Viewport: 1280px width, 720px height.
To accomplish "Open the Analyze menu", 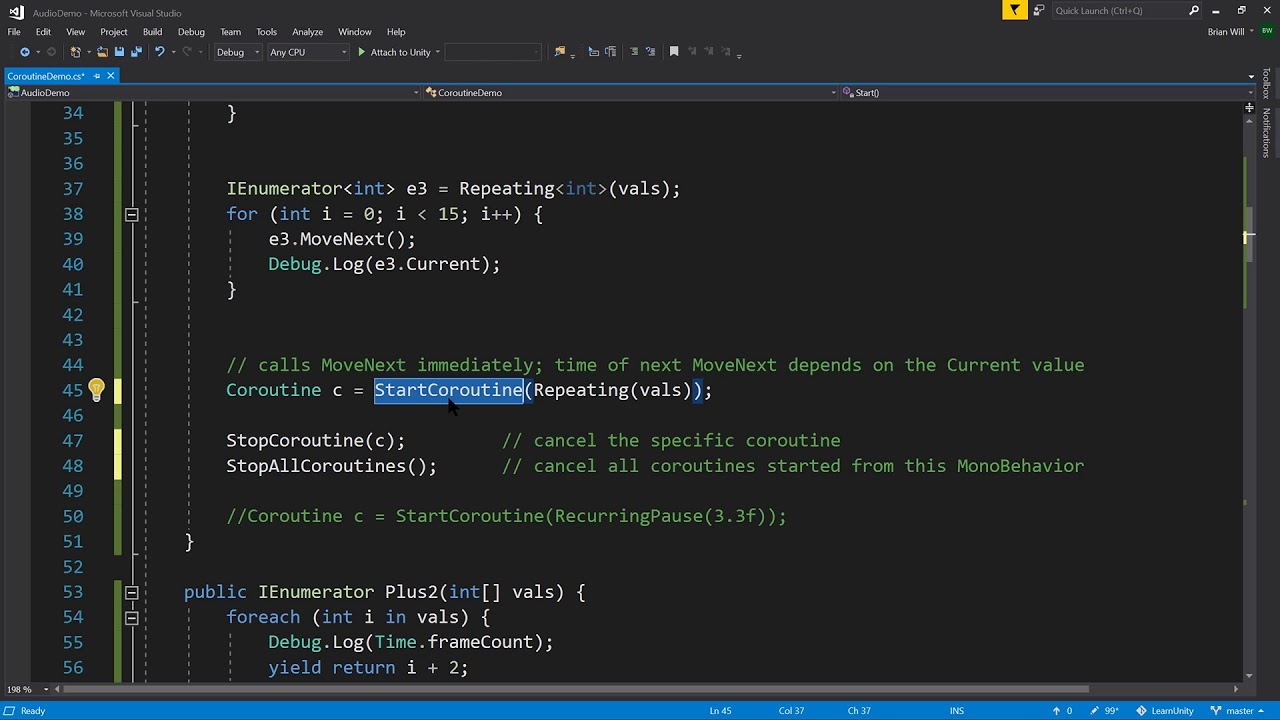I will [x=308, y=32].
